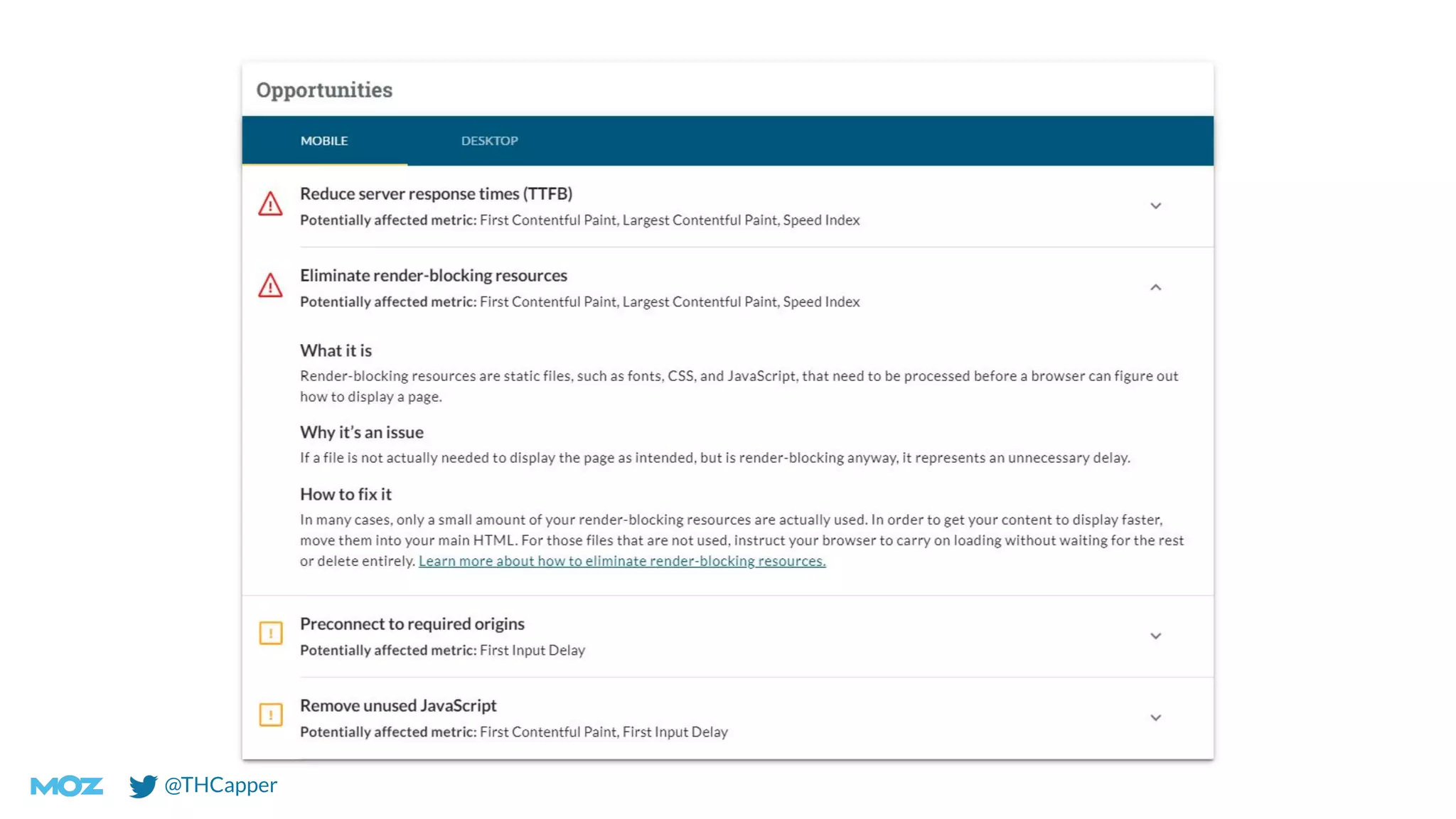The height and width of the screenshot is (819, 1456).
Task: Click Reduce server response times (TTFB) title
Action: pos(436,193)
